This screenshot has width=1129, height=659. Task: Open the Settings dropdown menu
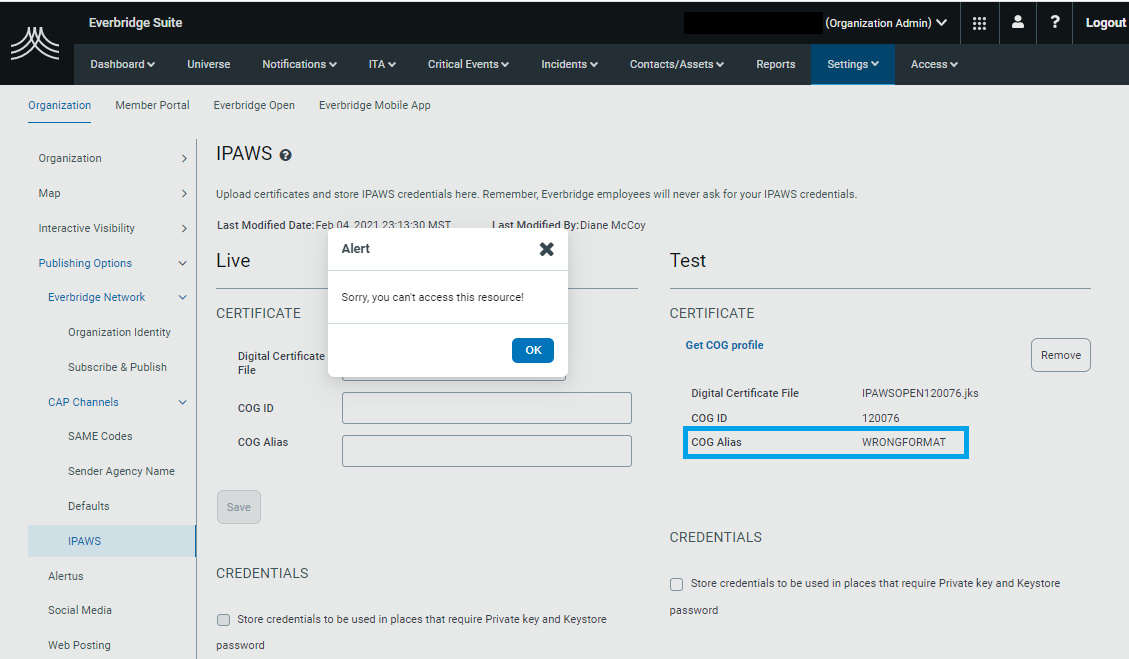pyautogui.click(x=852, y=64)
